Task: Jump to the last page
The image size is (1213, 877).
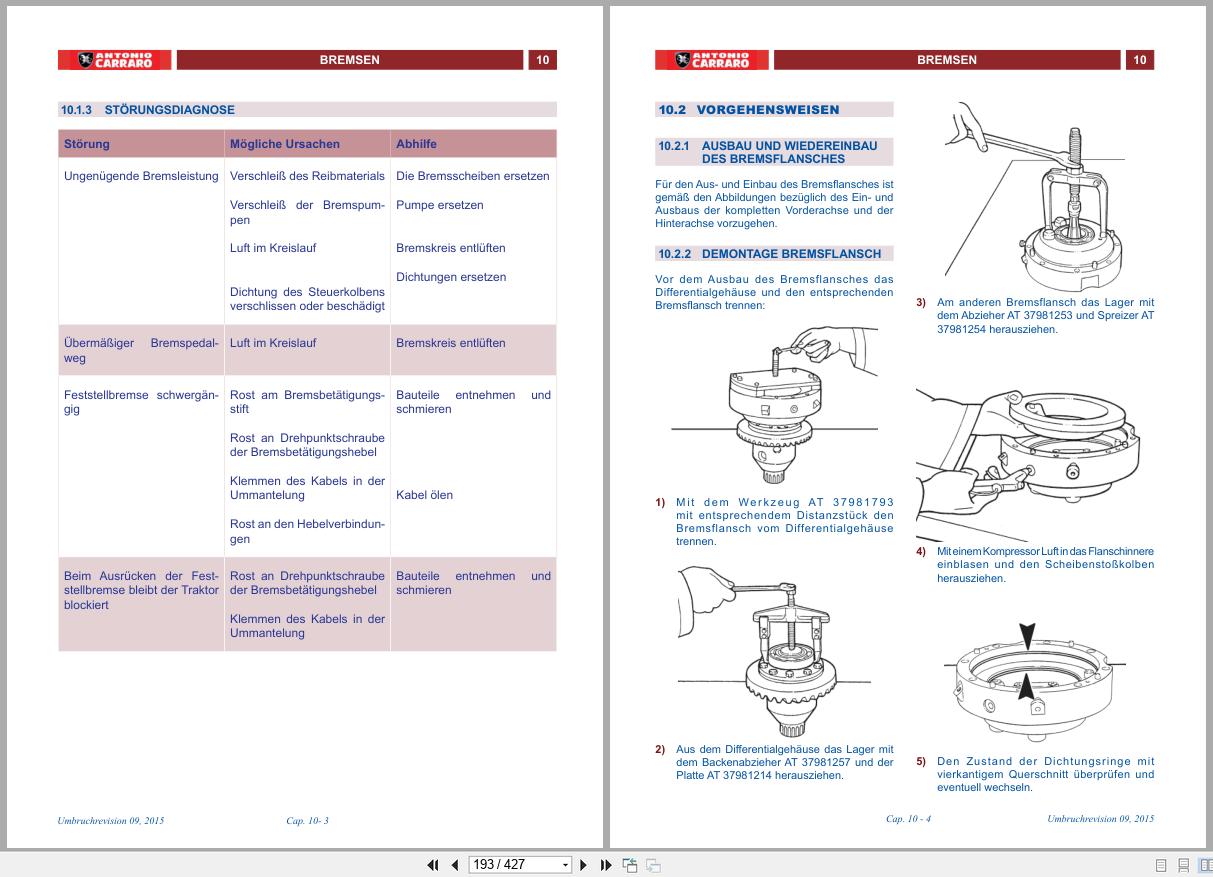Action: 606,865
